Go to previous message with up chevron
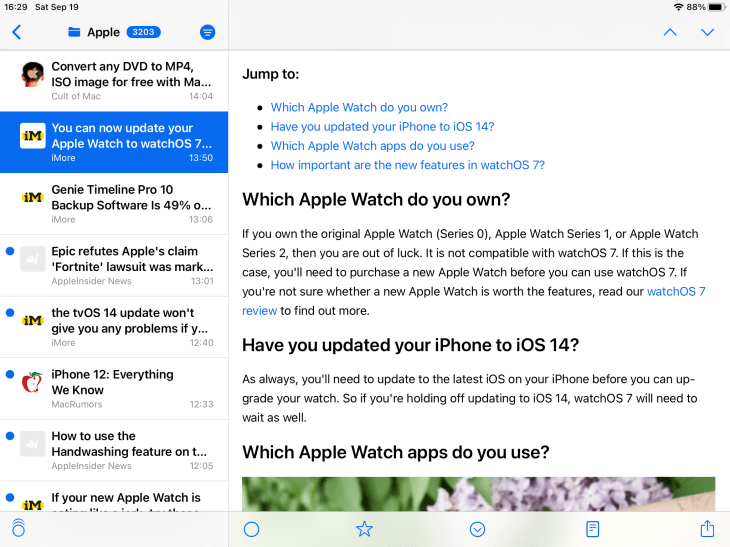730x547 pixels. coord(670,32)
